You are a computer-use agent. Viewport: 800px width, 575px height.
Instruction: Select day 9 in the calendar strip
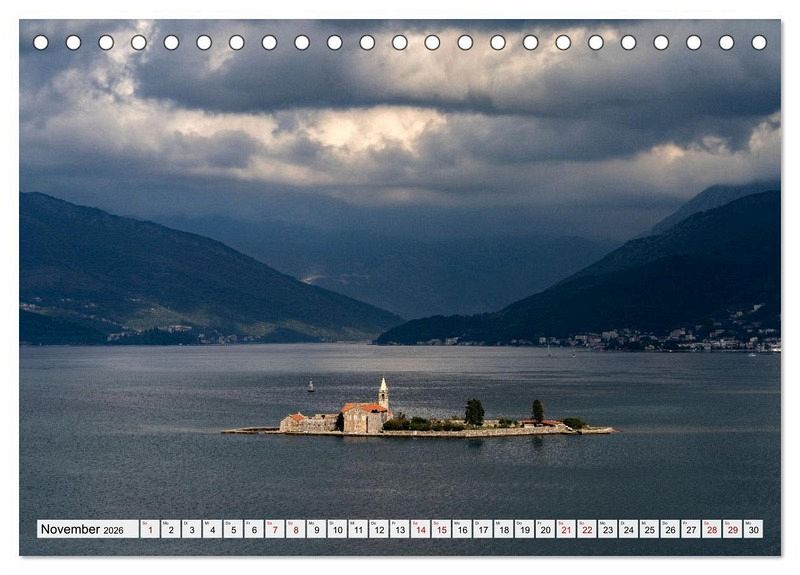(x=316, y=529)
